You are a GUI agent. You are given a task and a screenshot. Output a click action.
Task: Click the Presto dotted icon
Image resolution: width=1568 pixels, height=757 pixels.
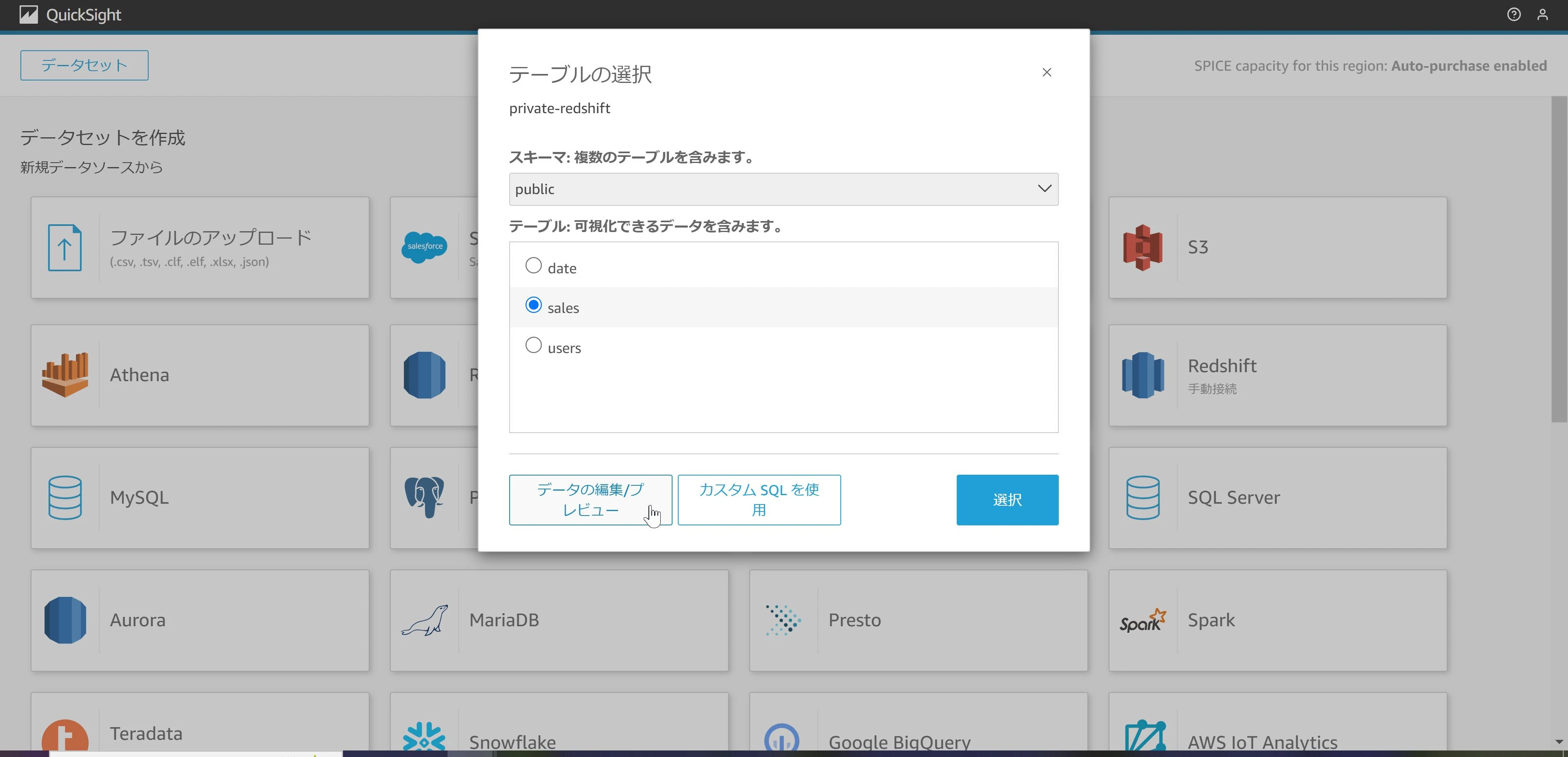point(784,620)
